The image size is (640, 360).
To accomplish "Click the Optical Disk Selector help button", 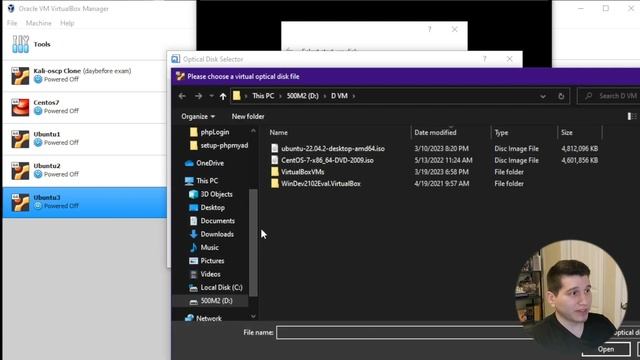I will [x=484, y=59].
